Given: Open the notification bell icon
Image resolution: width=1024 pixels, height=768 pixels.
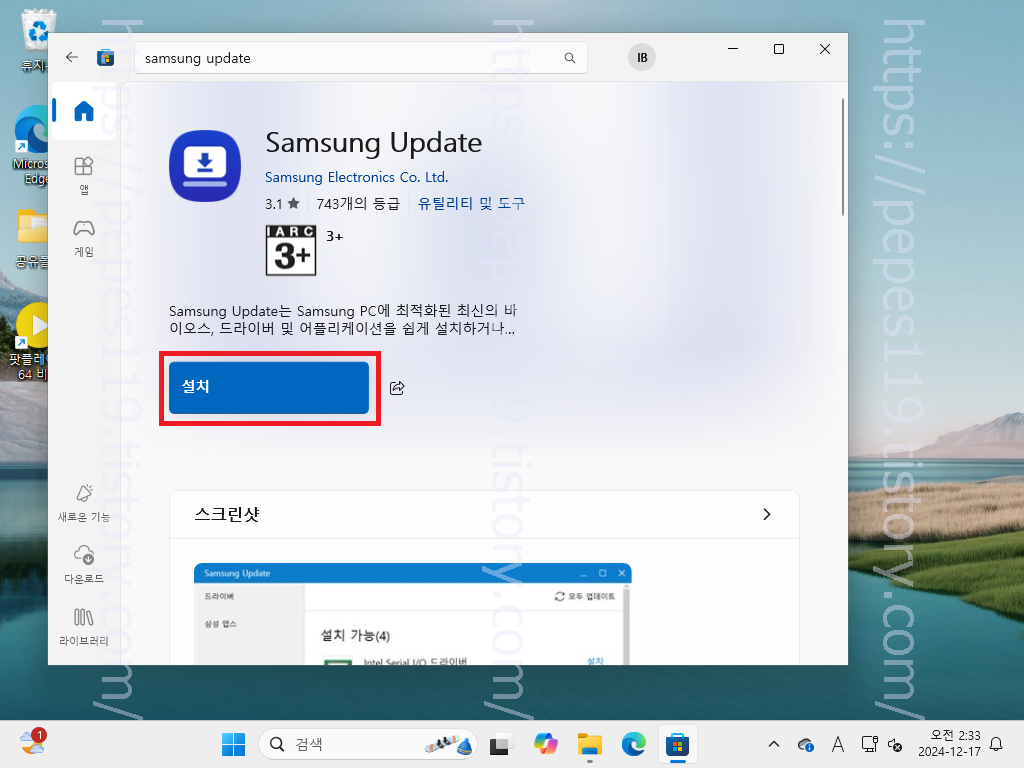Looking at the screenshot, I should coord(997,744).
